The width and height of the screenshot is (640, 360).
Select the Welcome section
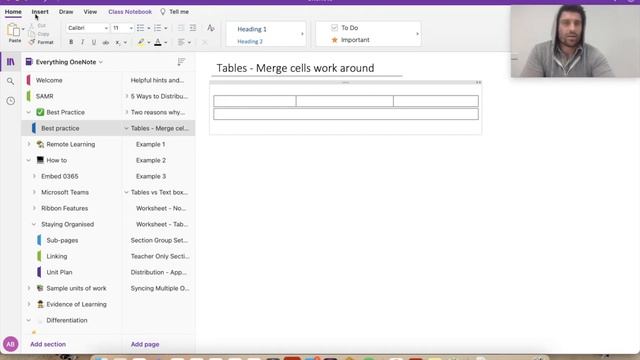click(49, 80)
